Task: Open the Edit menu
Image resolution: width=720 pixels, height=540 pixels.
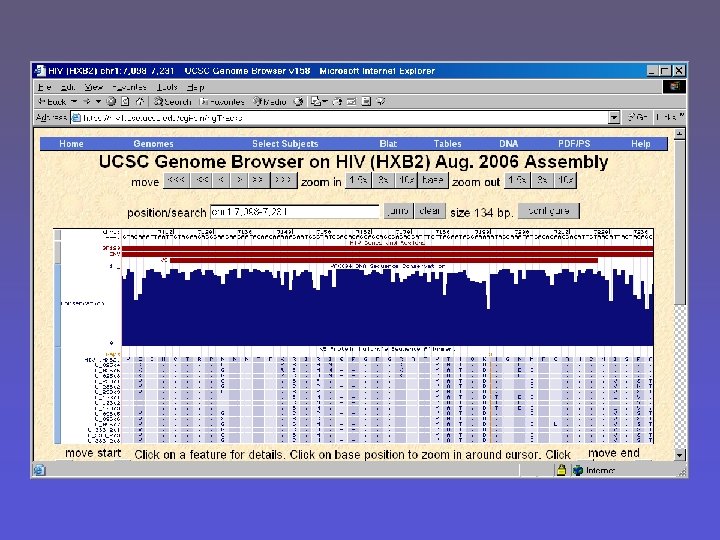Action: coord(68,87)
